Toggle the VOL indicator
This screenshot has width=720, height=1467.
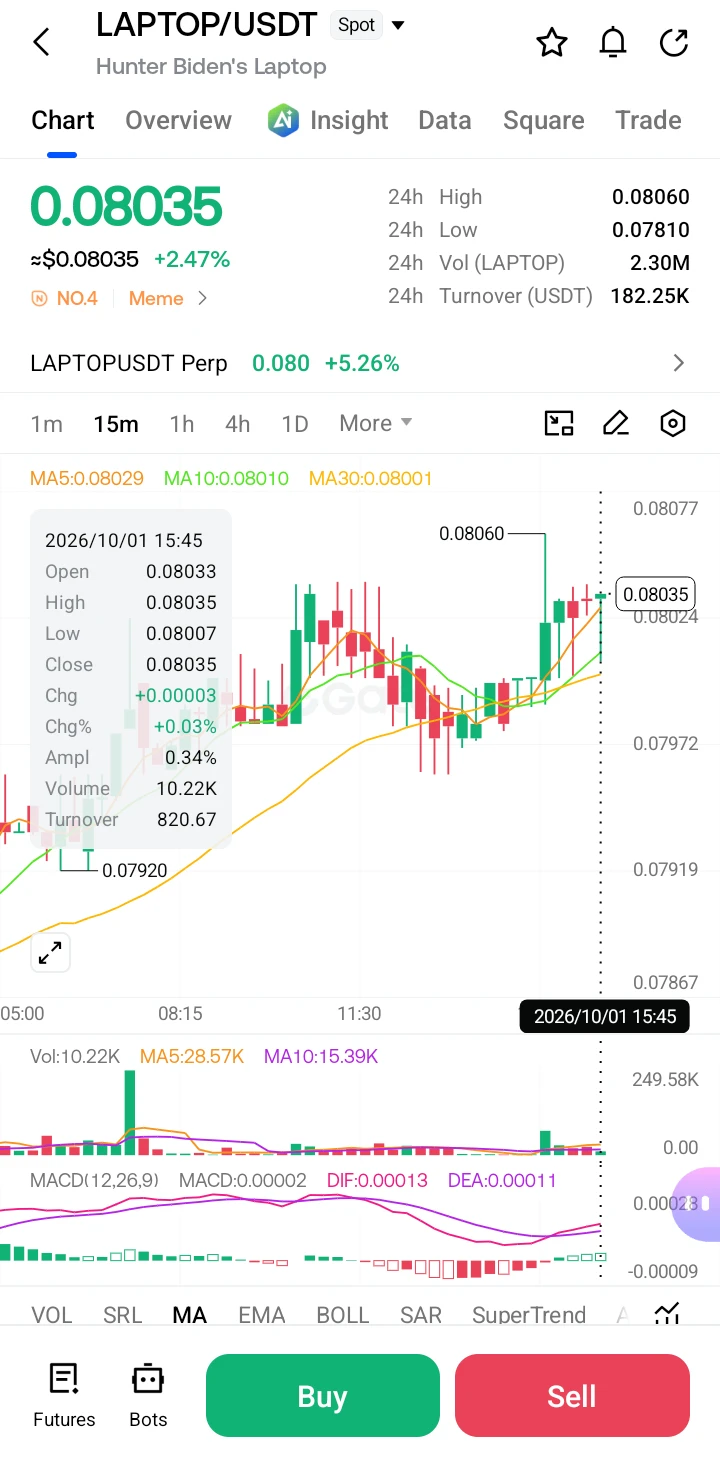pyautogui.click(x=52, y=1315)
